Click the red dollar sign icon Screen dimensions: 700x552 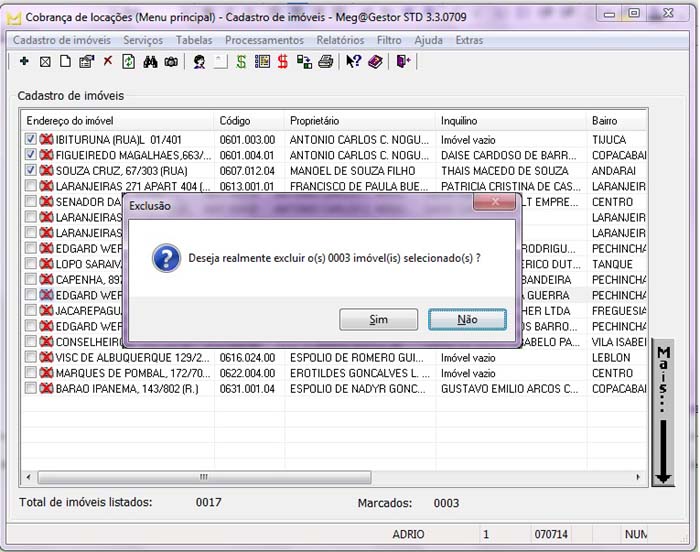pos(283,62)
